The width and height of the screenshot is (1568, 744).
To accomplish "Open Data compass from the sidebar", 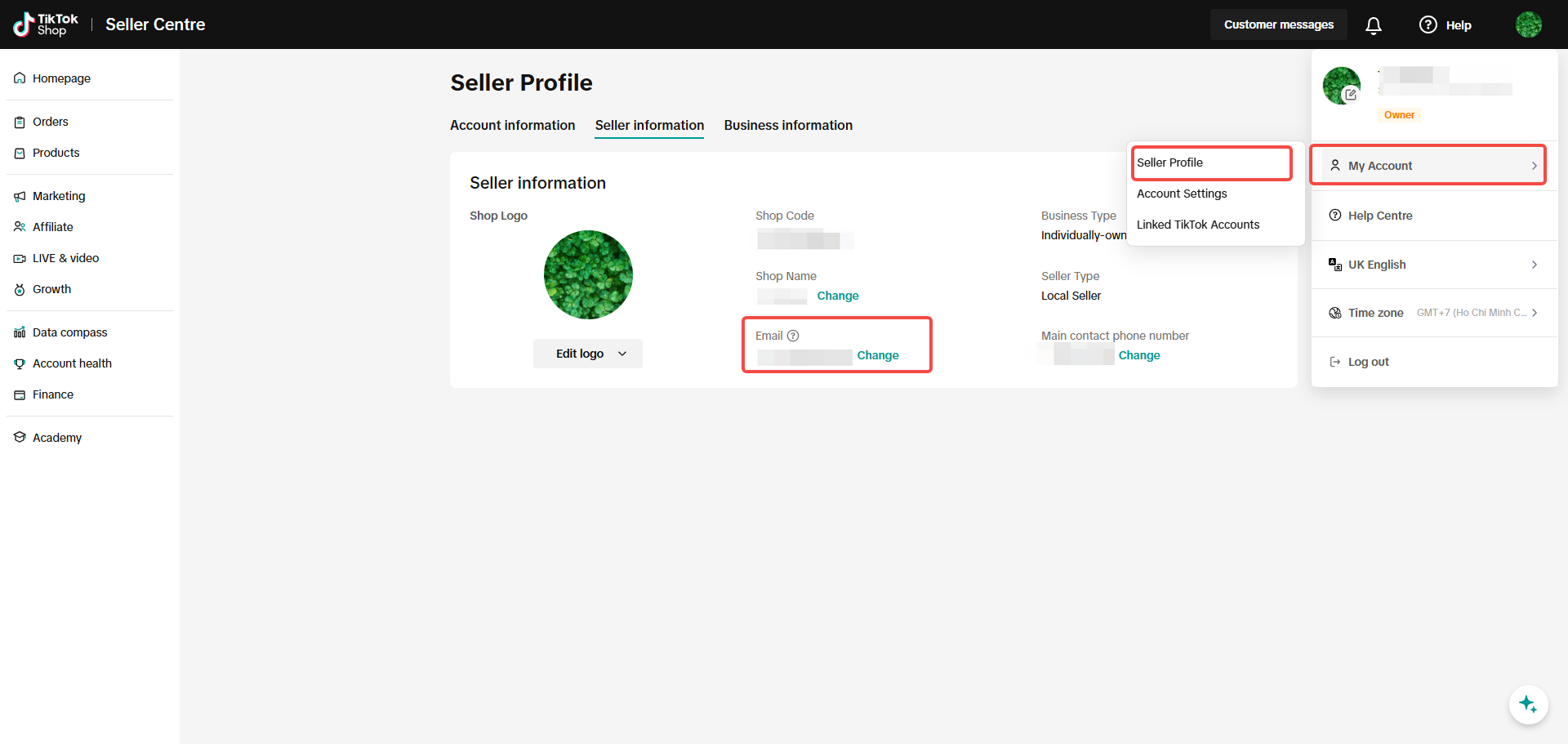I will pyautogui.click(x=69, y=332).
